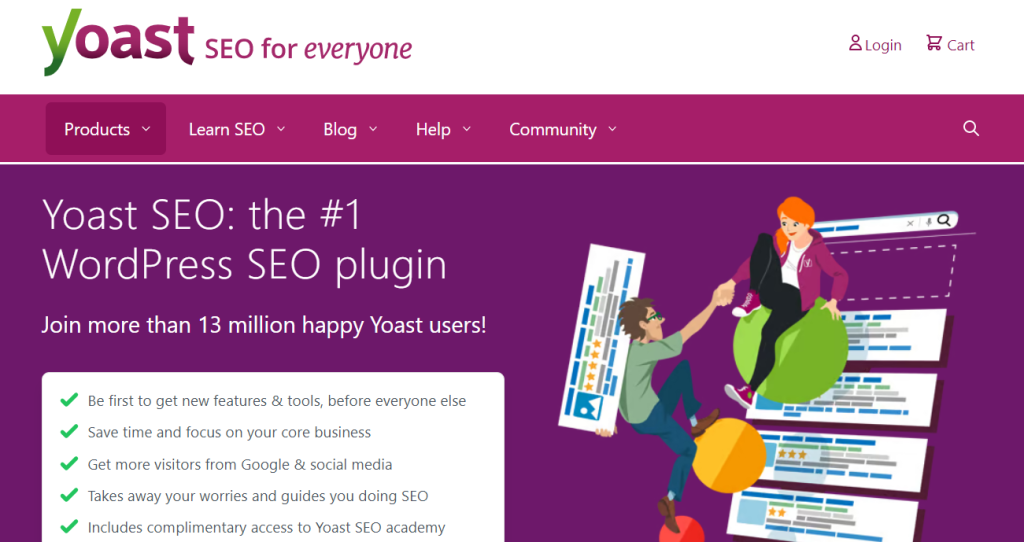Screen dimensions: 1024x542
Task: Open site search magnifier icon
Action: [x=971, y=129]
